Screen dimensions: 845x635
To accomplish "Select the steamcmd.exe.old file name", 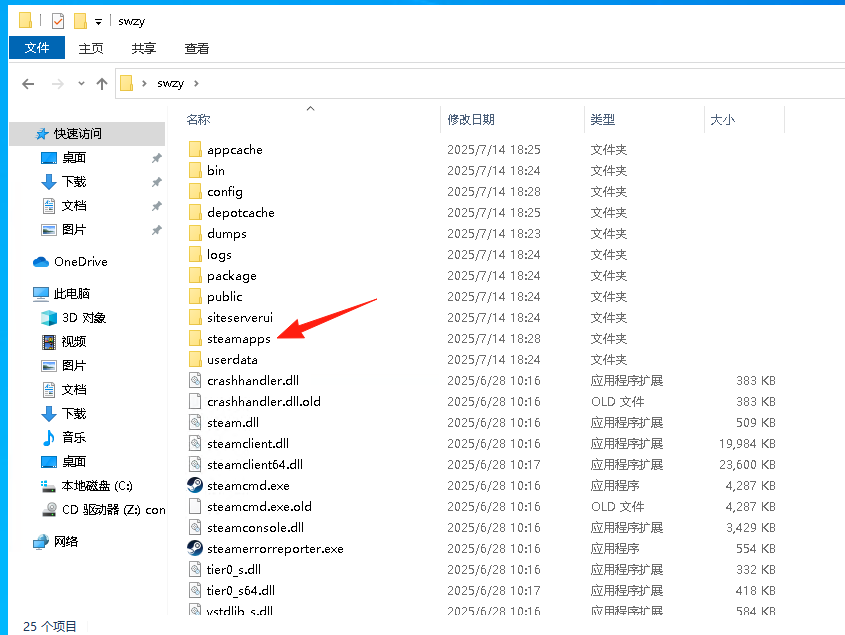I will click(259, 507).
